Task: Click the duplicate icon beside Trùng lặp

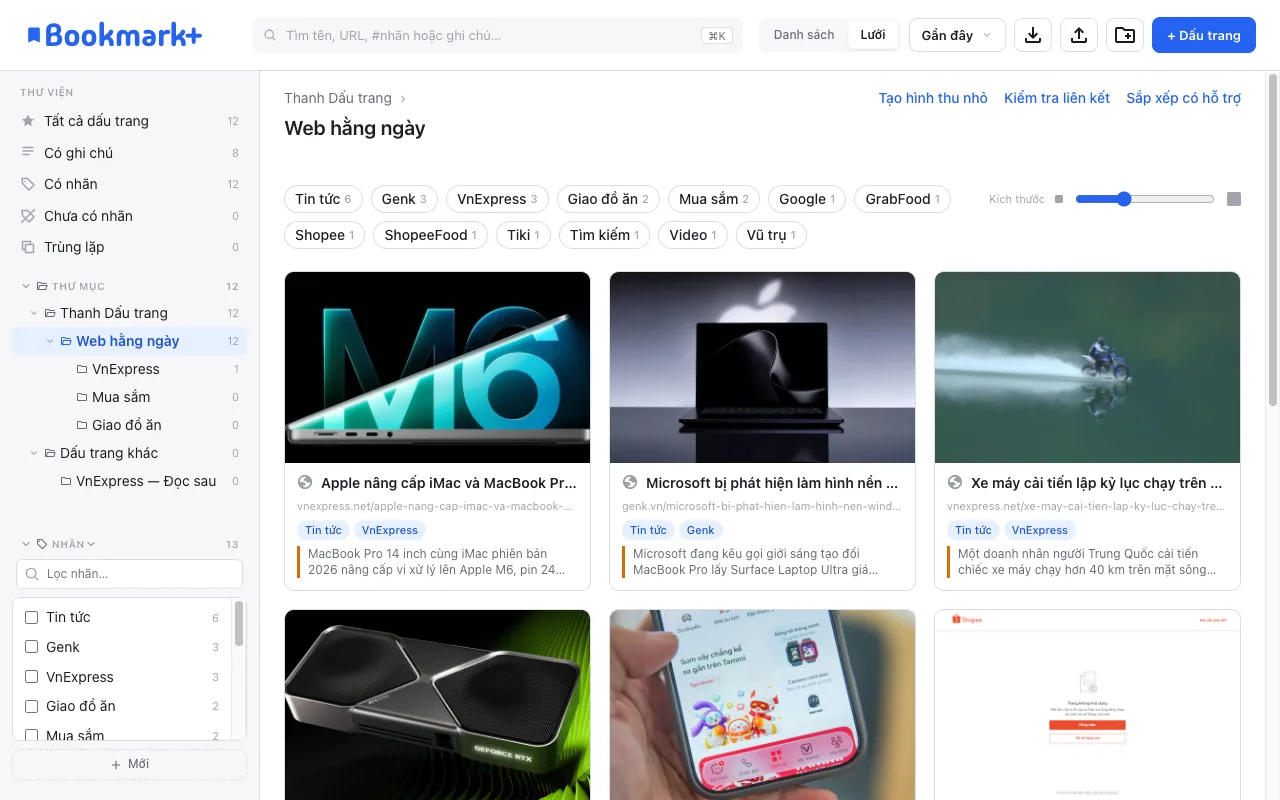Action: point(28,247)
